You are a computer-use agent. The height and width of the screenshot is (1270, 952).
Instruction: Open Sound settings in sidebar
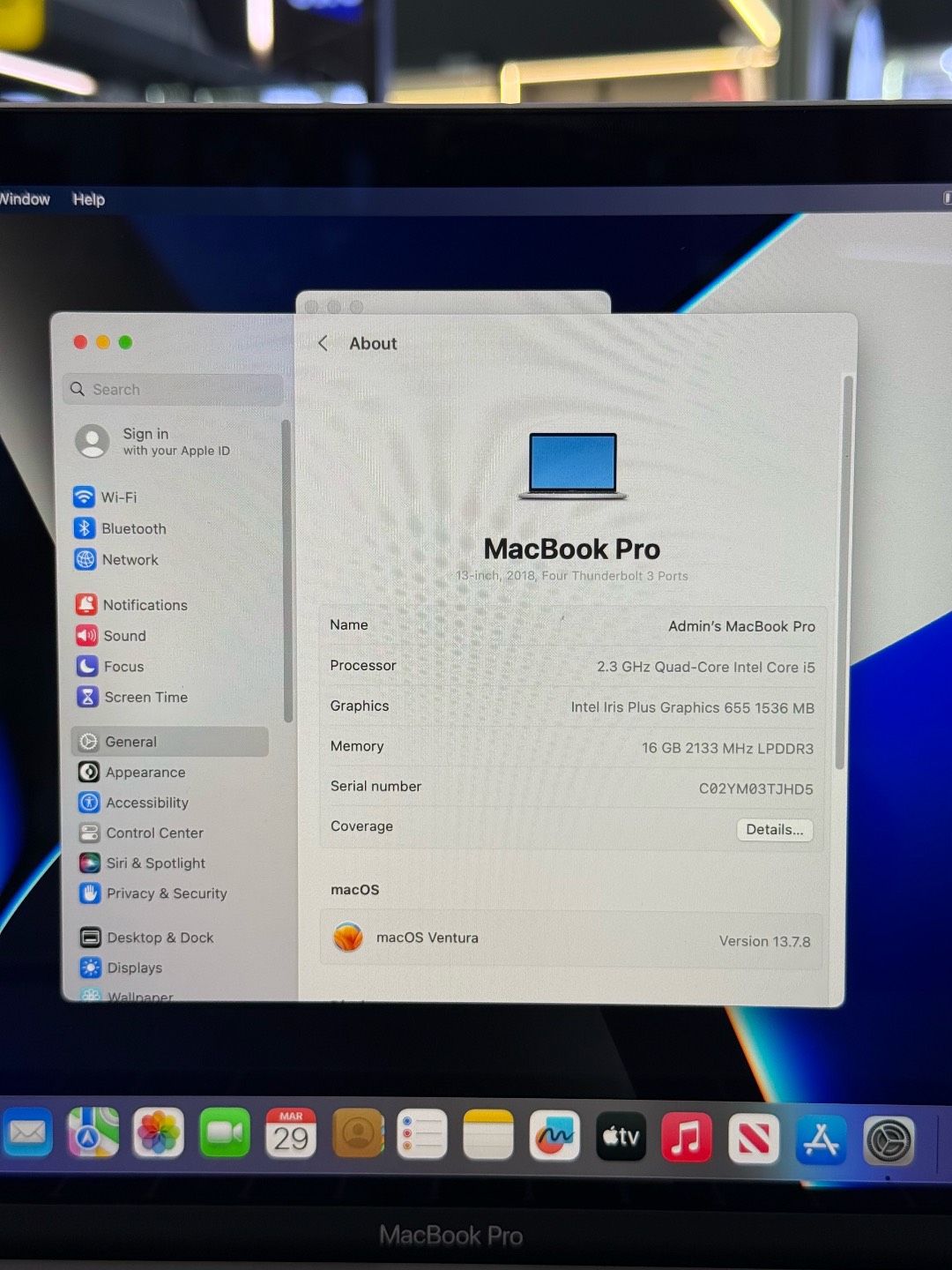click(111, 636)
